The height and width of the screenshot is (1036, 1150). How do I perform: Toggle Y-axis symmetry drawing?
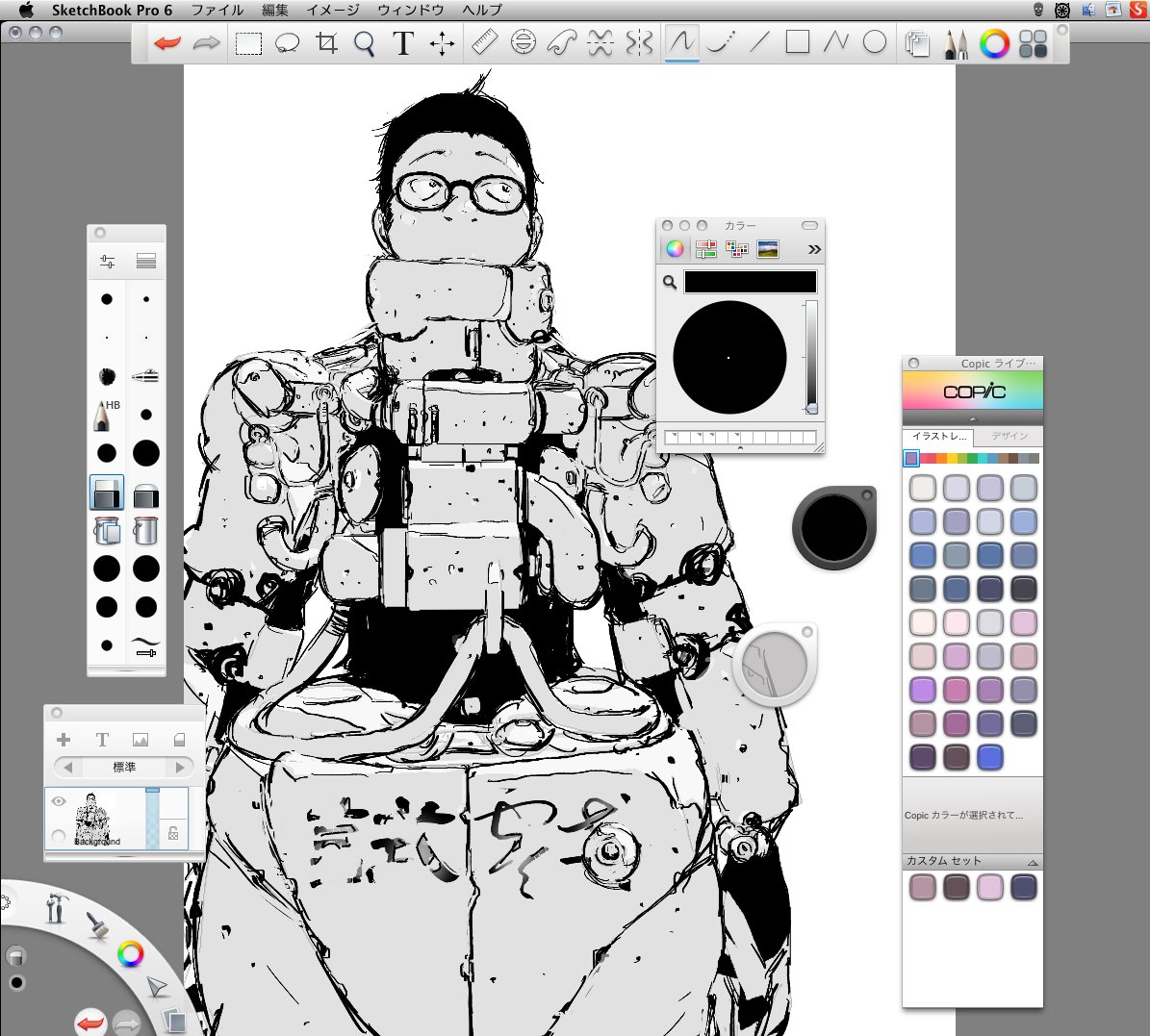640,43
